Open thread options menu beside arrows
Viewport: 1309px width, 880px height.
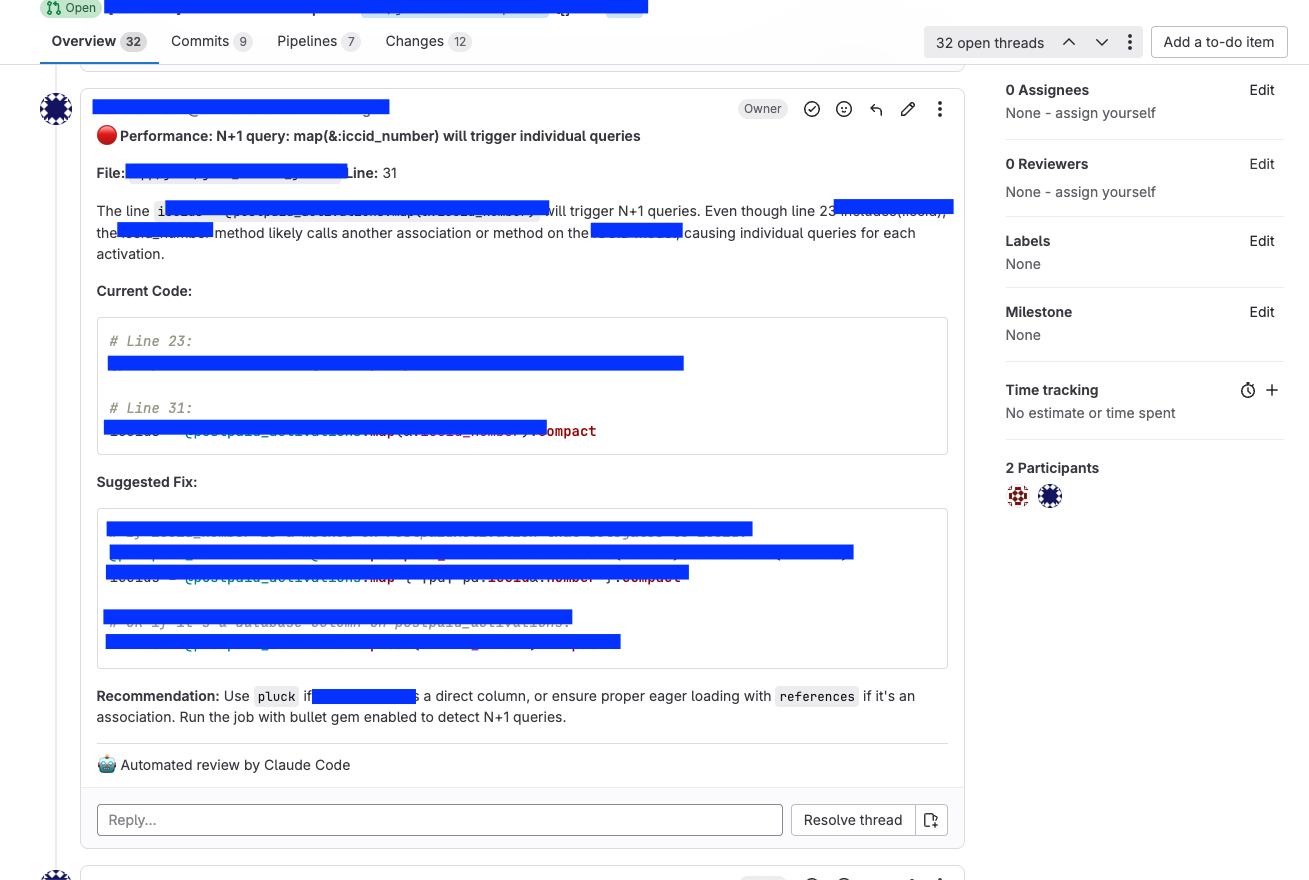(x=1130, y=42)
